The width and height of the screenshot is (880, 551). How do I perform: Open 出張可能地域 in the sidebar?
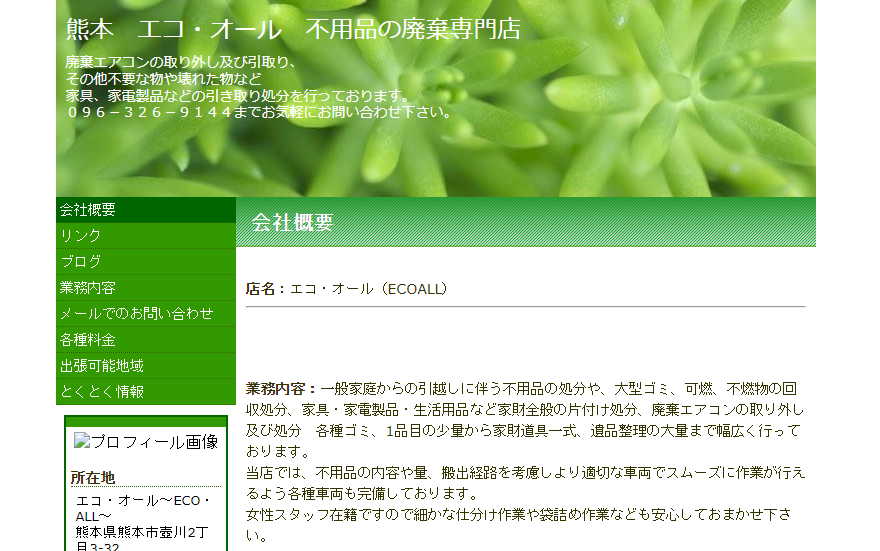[x=145, y=366]
